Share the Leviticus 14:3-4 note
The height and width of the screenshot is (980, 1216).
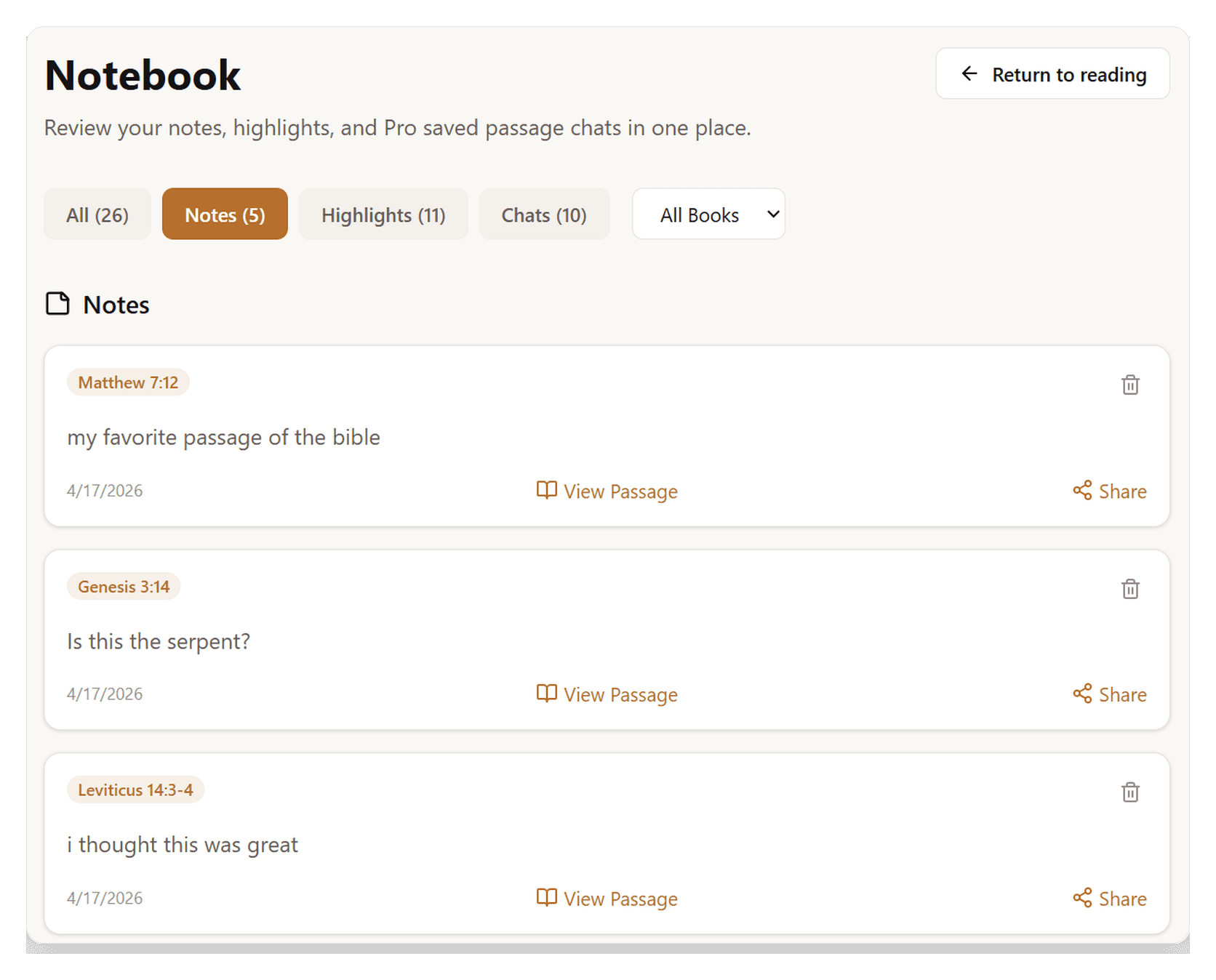(1110, 899)
